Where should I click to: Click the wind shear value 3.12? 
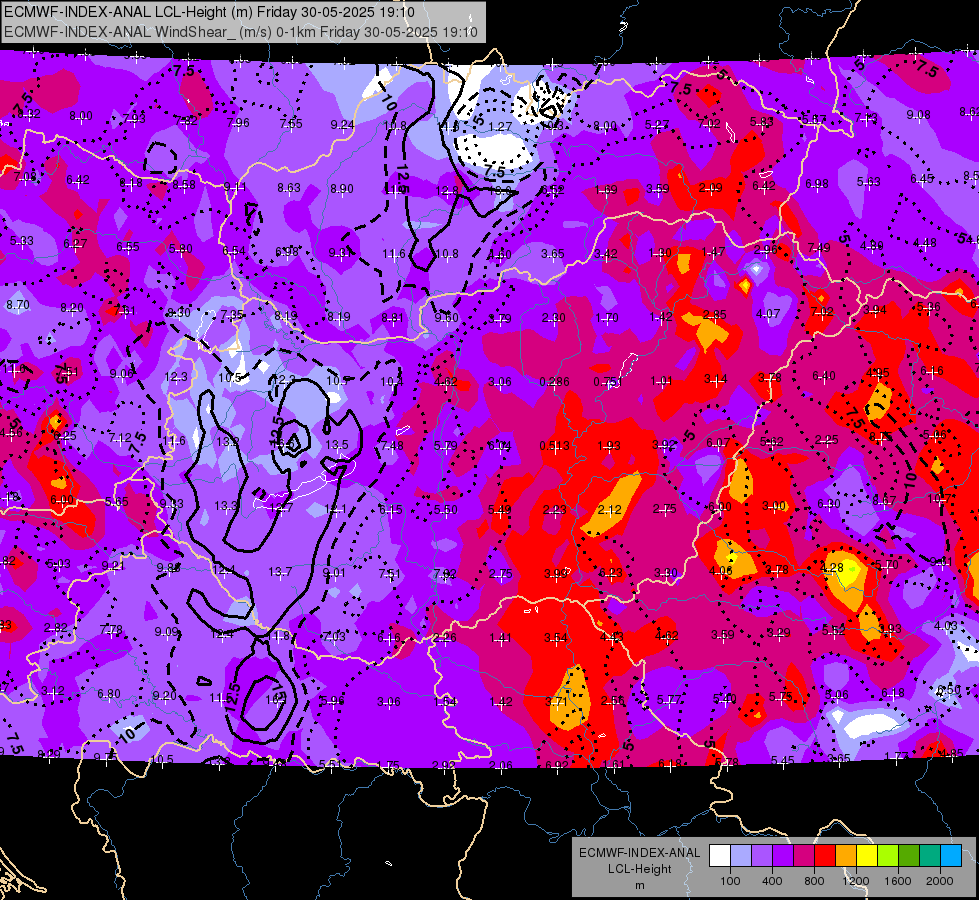[x=53, y=691]
